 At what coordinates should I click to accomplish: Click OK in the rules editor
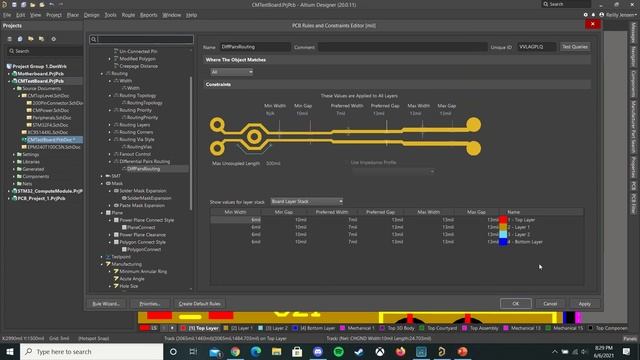[x=516, y=304]
